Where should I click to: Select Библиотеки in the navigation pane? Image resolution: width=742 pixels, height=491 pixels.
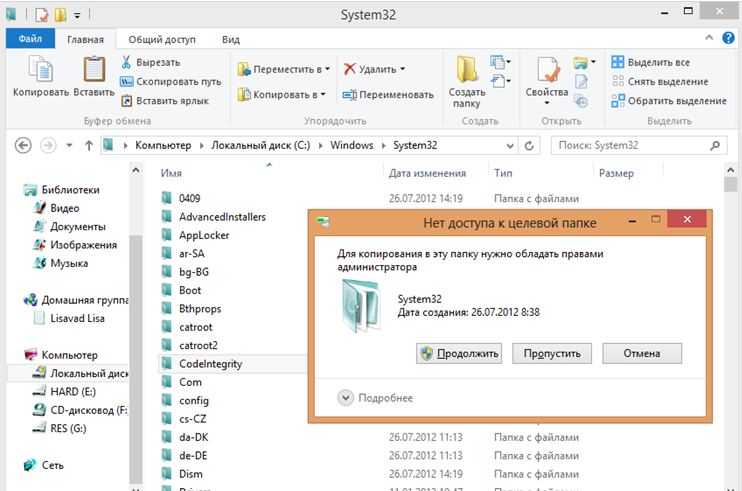pos(62,190)
